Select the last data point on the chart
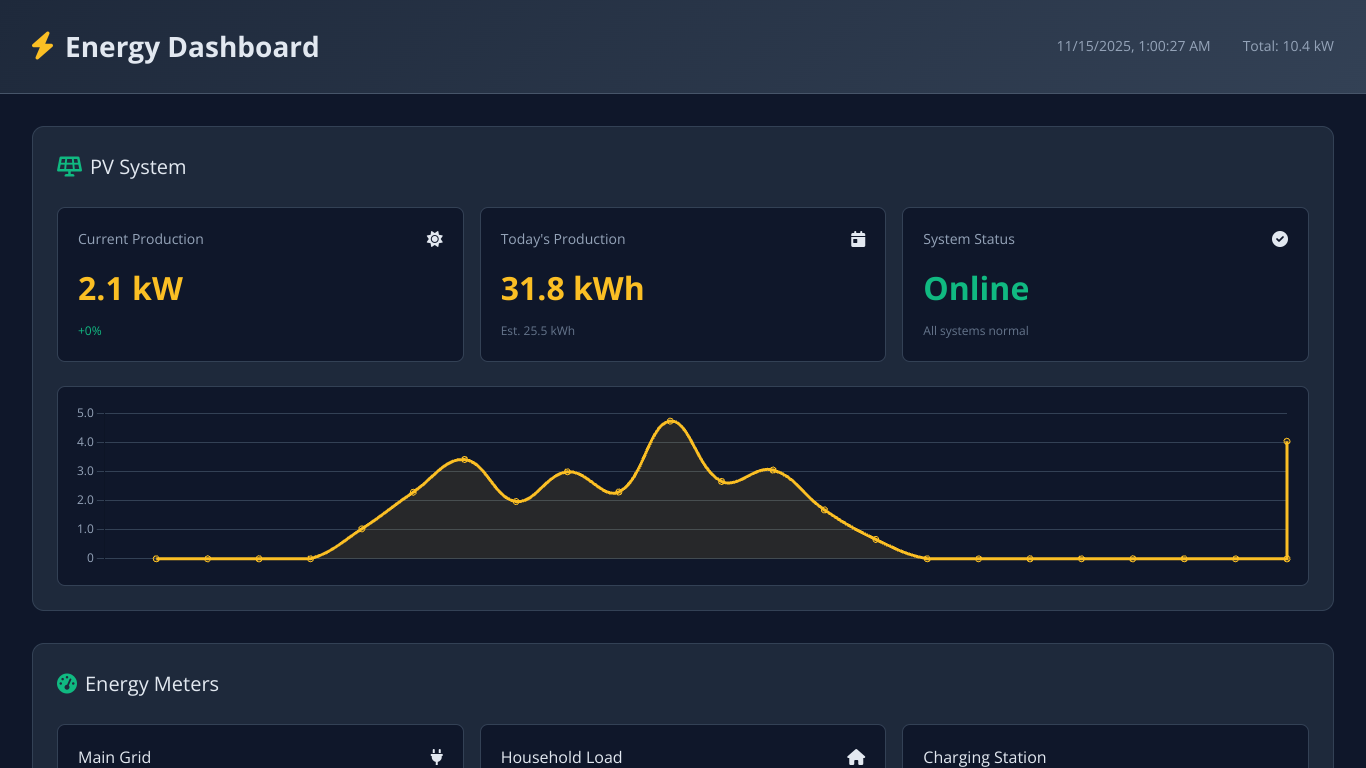This screenshot has height=768, width=1366. point(1287,440)
